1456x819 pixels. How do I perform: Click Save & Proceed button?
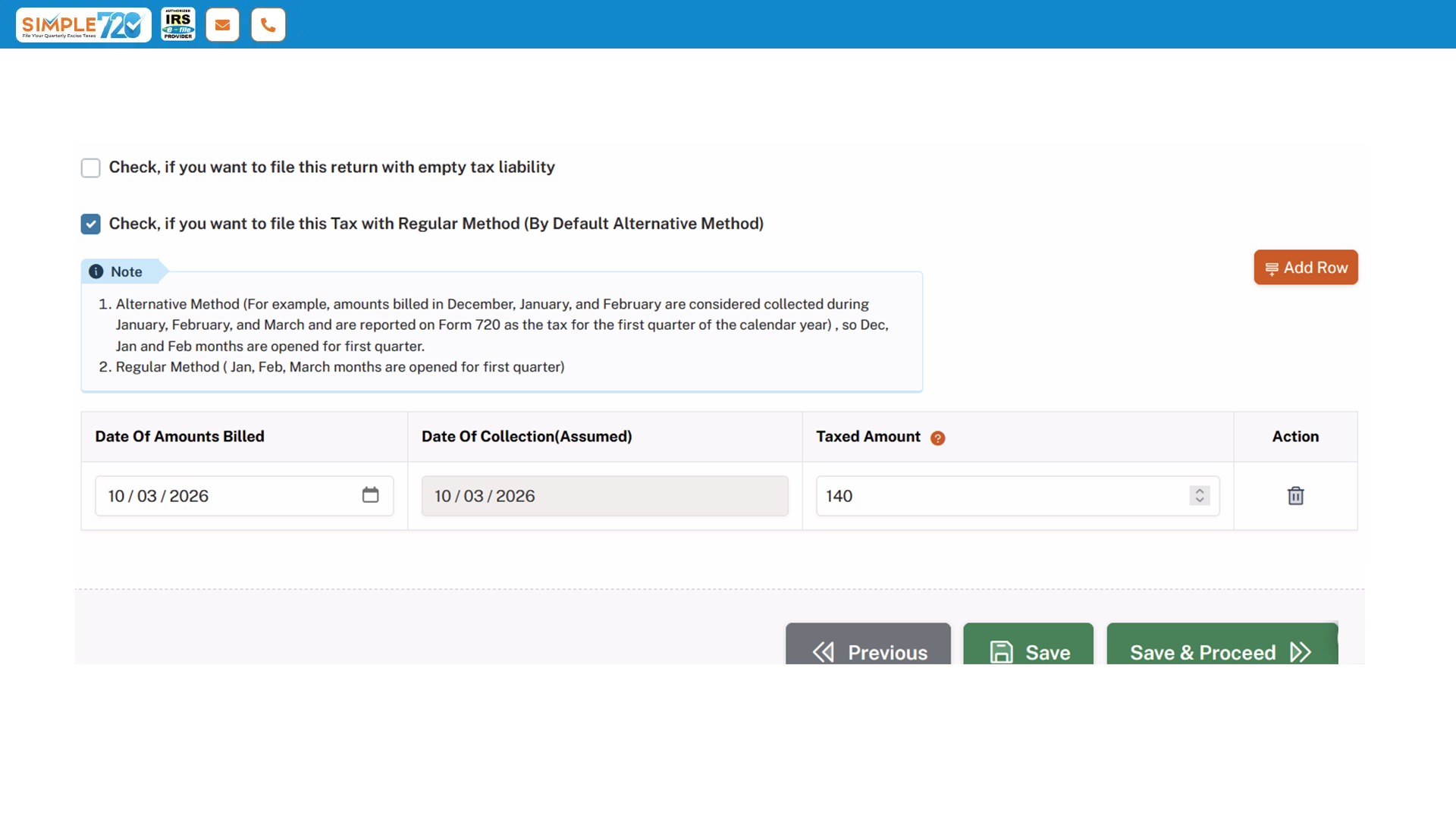coord(1222,645)
